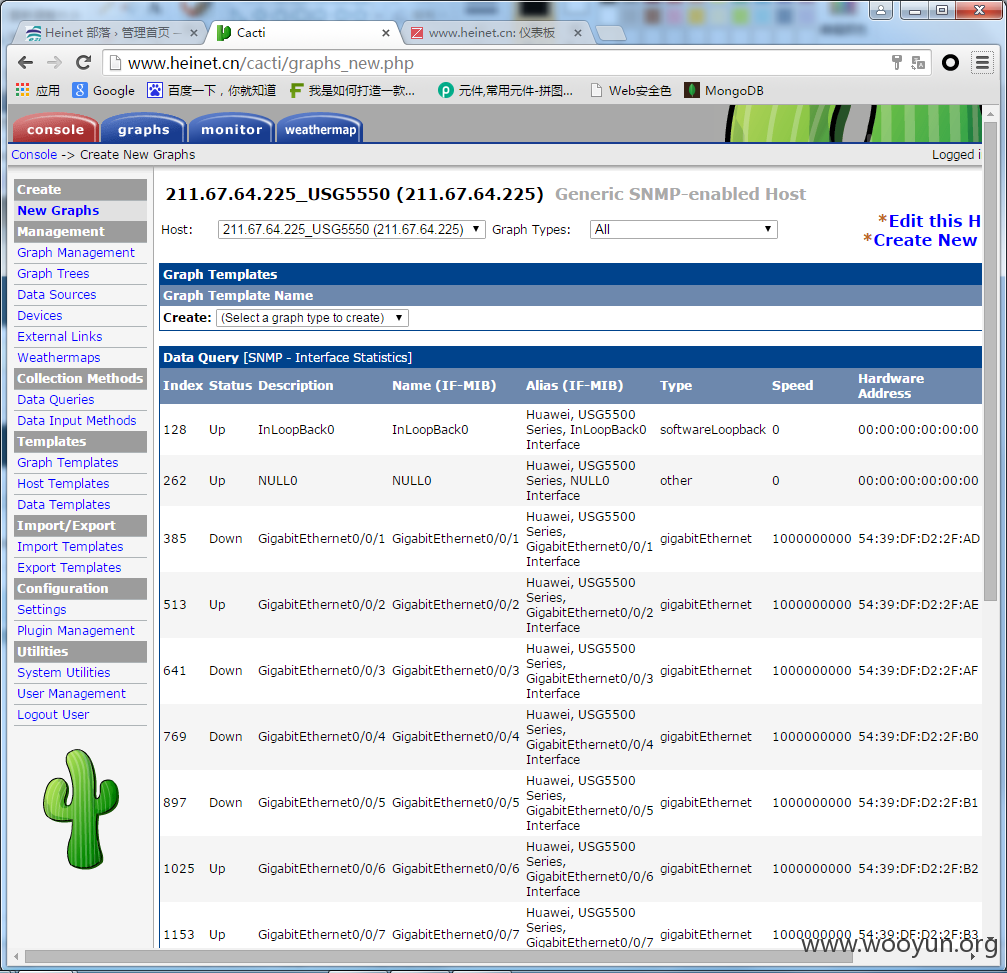Open the Select a graph type to create dropdown
The width and height of the screenshot is (1007, 973).
tap(312, 318)
